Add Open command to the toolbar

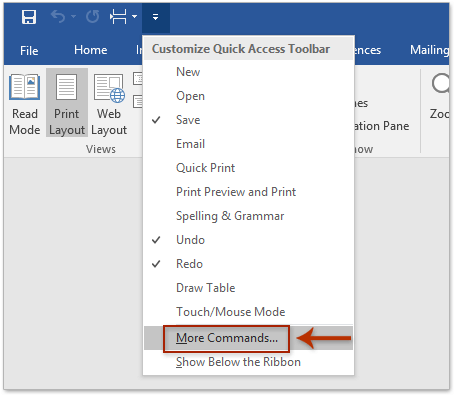[248, 96]
